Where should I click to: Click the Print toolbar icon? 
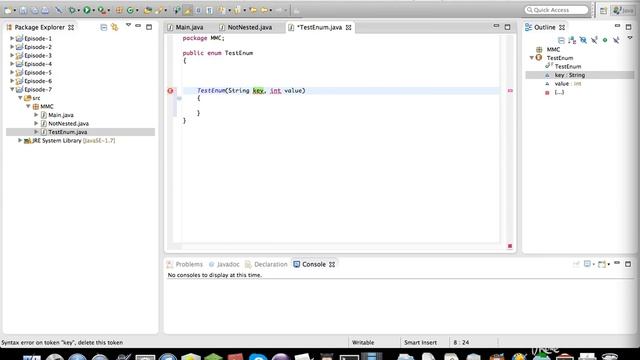pos(45,10)
